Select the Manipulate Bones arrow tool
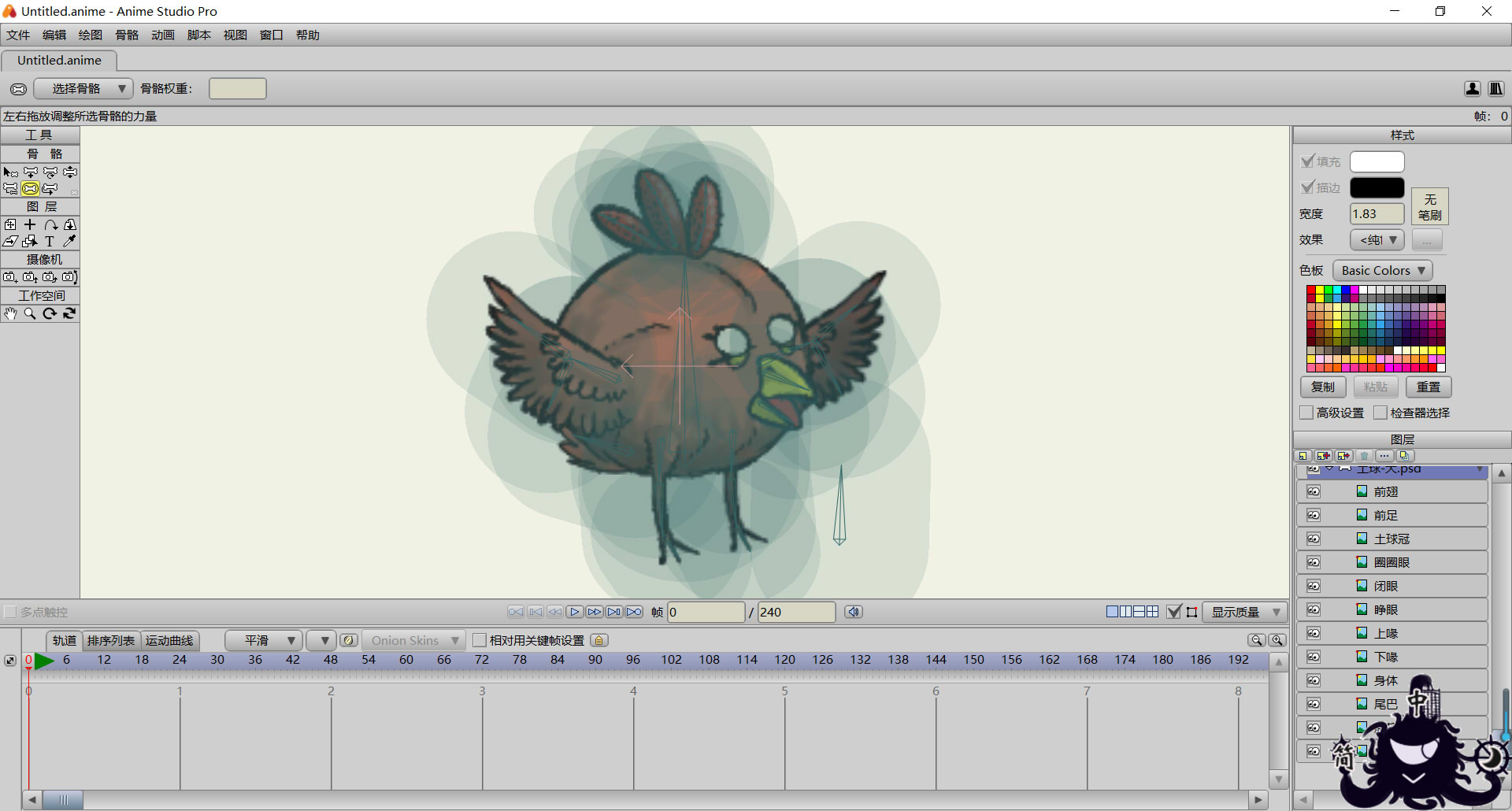The image size is (1512, 811). tap(50, 189)
